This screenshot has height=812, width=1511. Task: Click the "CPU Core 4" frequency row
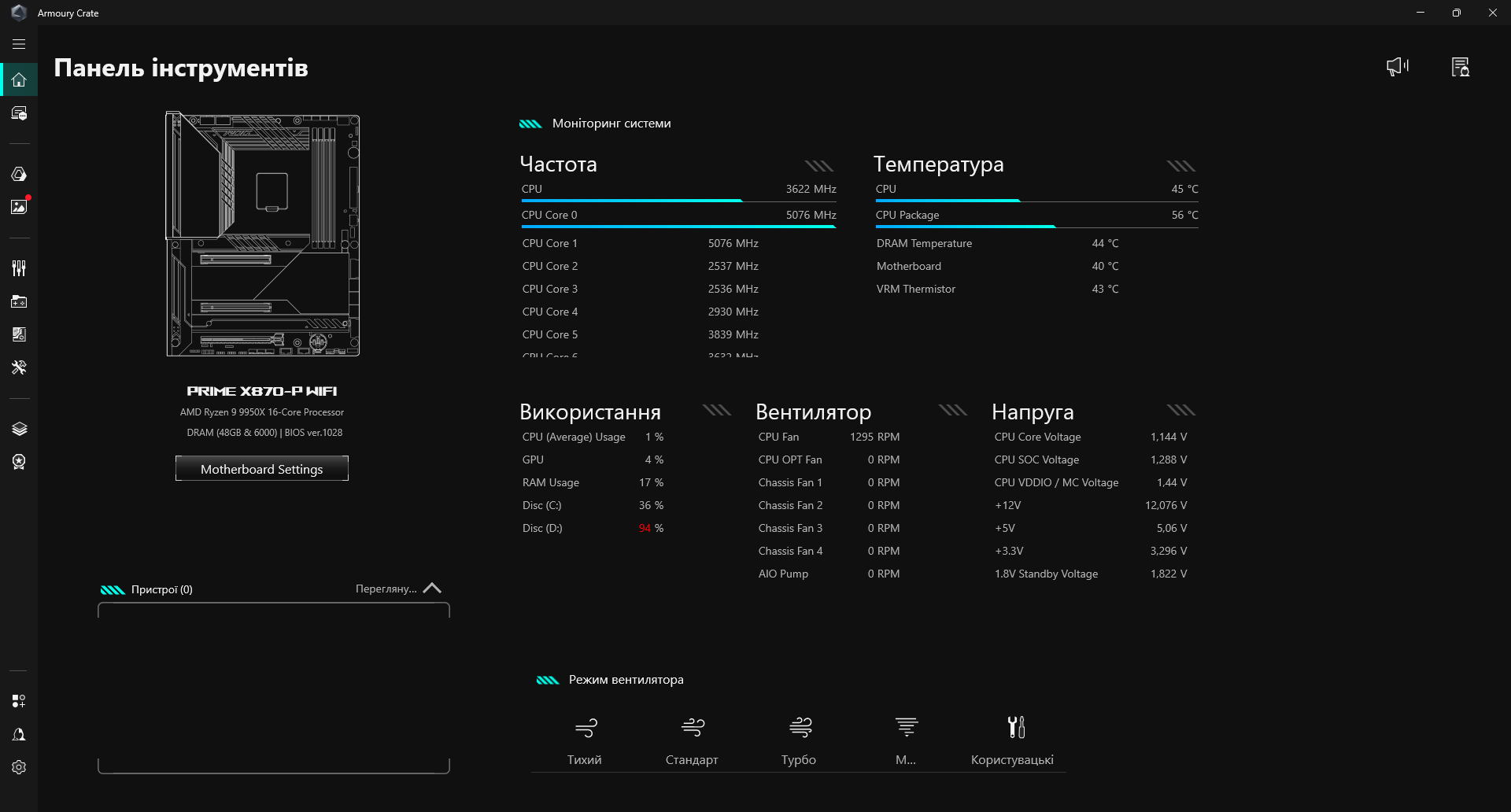click(641, 312)
